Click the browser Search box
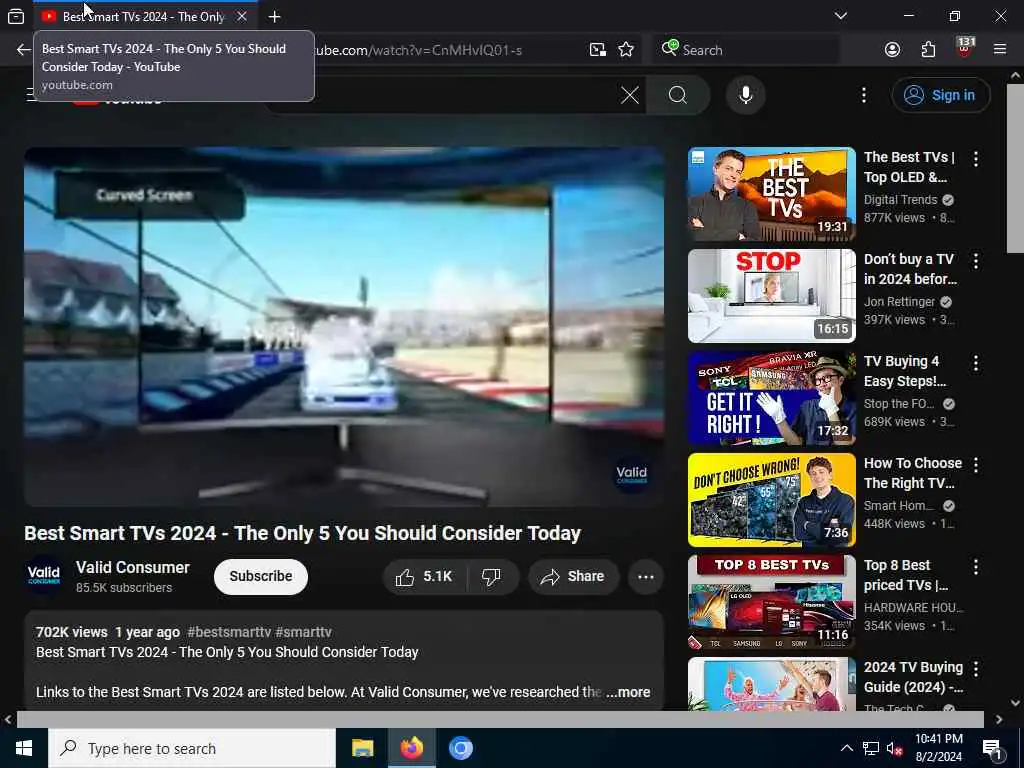 (x=746, y=50)
